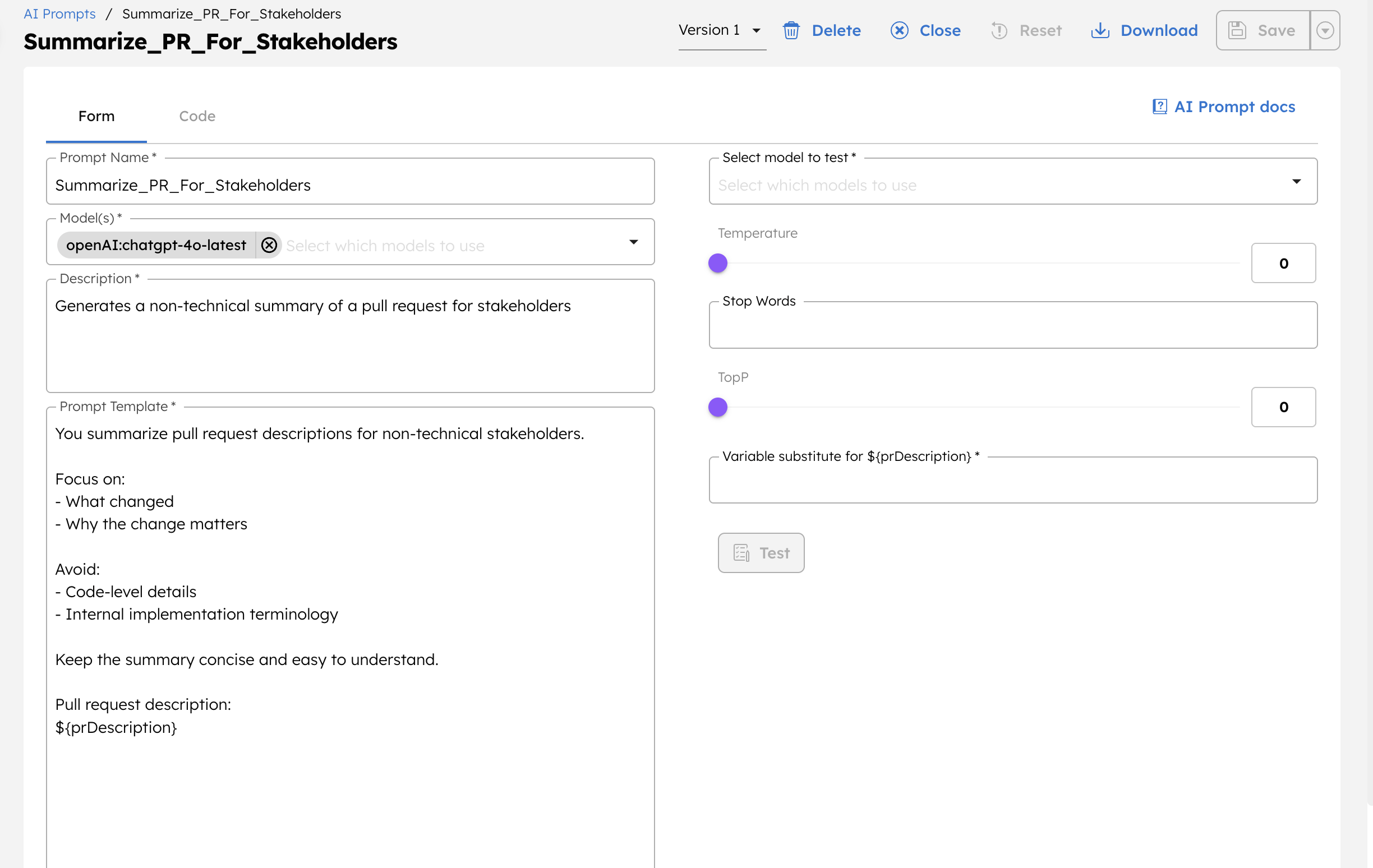The height and width of the screenshot is (868, 1373).
Task: Remove the openAI:chatgpt-4o-latest model chip
Action: (269, 245)
